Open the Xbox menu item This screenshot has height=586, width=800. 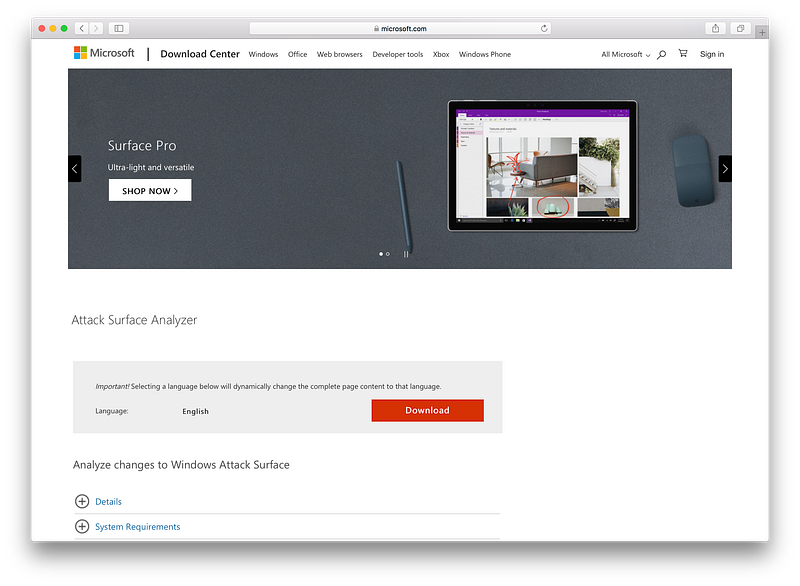point(441,54)
